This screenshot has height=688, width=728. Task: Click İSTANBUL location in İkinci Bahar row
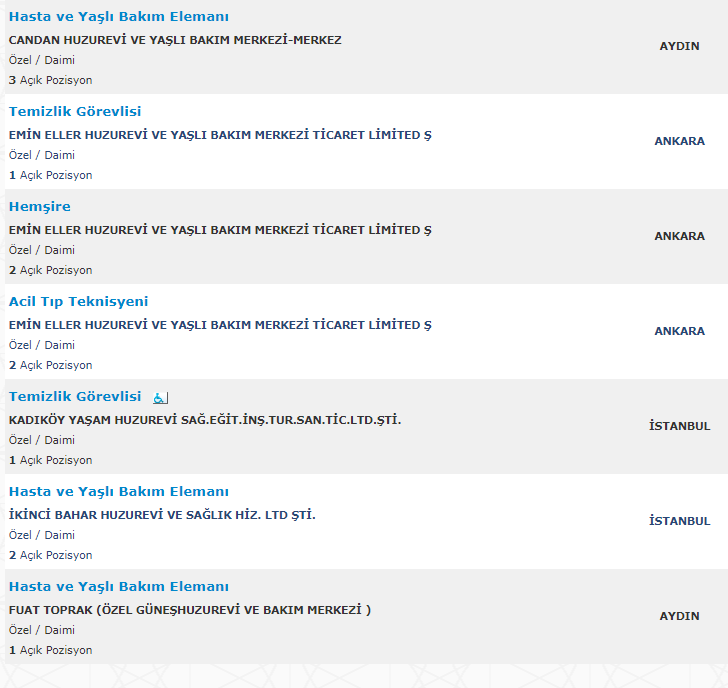coord(679,521)
